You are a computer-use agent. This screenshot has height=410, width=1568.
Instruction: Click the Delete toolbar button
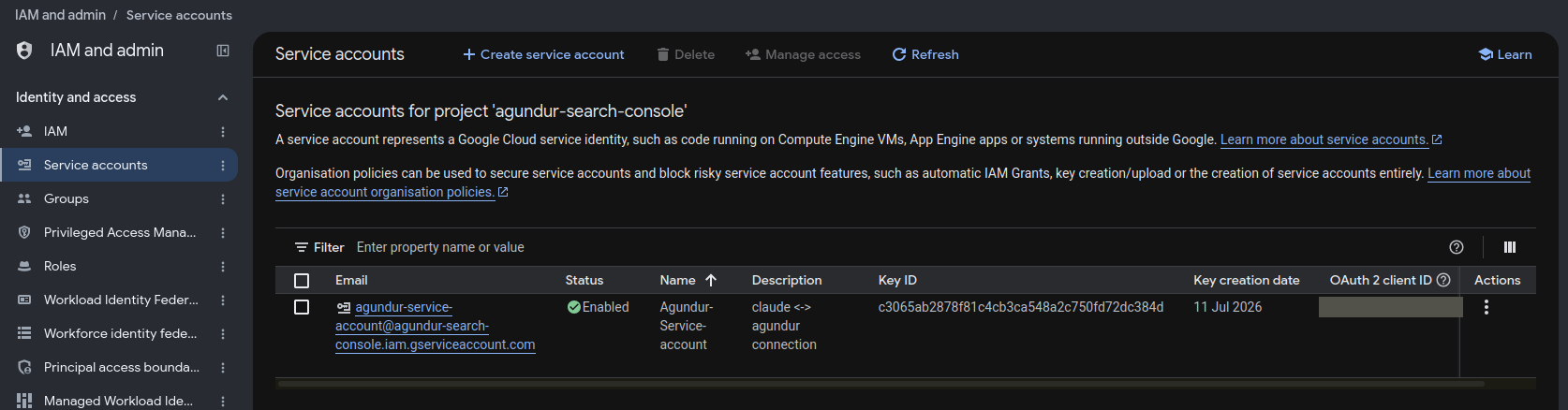[x=686, y=54]
